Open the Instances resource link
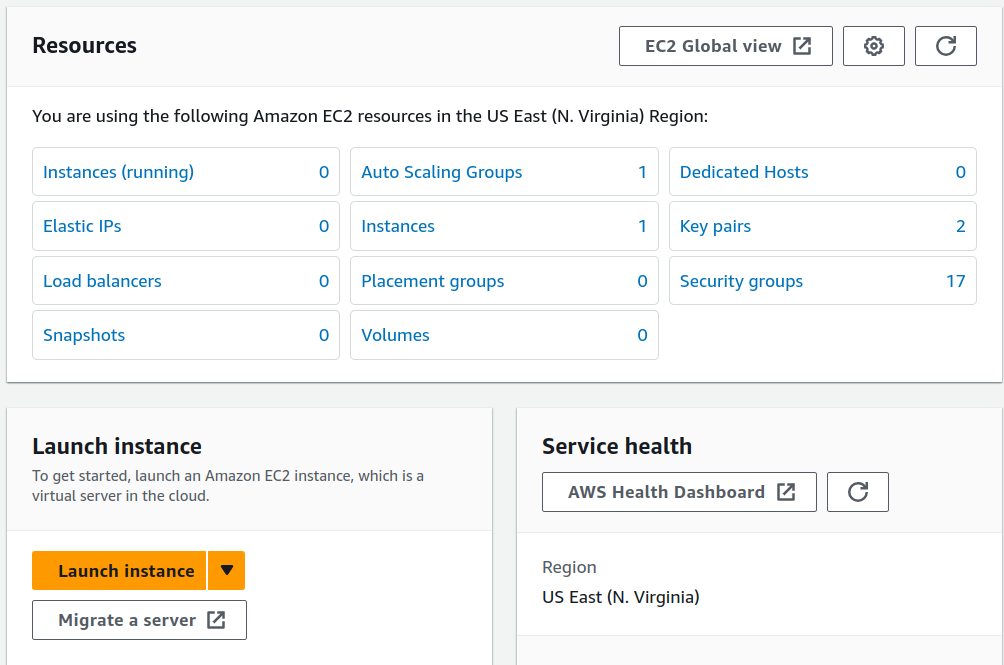The width and height of the screenshot is (1004, 665). pyautogui.click(x=397, y=226)
